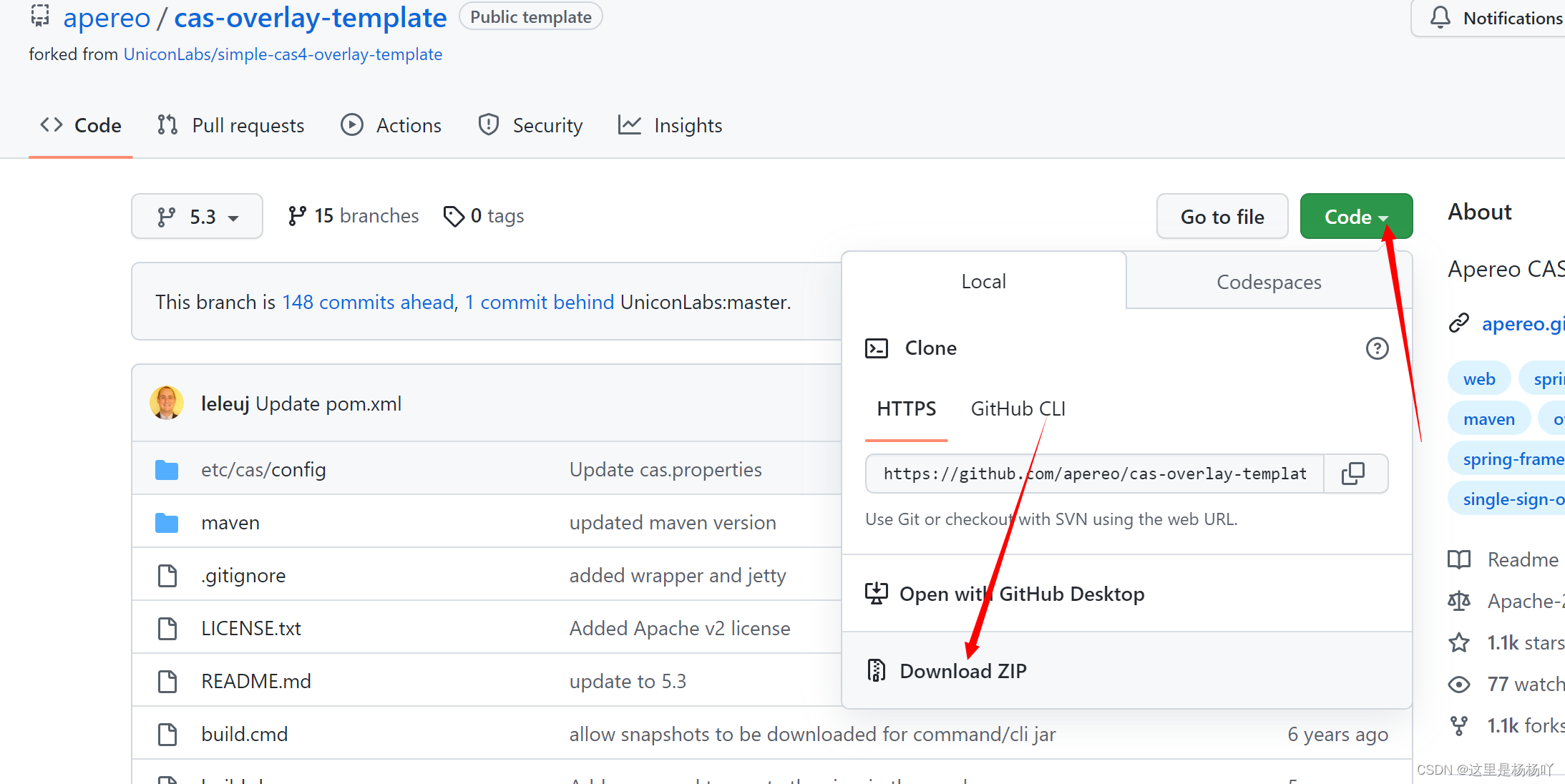Click the file icon beside LICENSE.txt
This screenshot has height=784, width=1565.
167,628
